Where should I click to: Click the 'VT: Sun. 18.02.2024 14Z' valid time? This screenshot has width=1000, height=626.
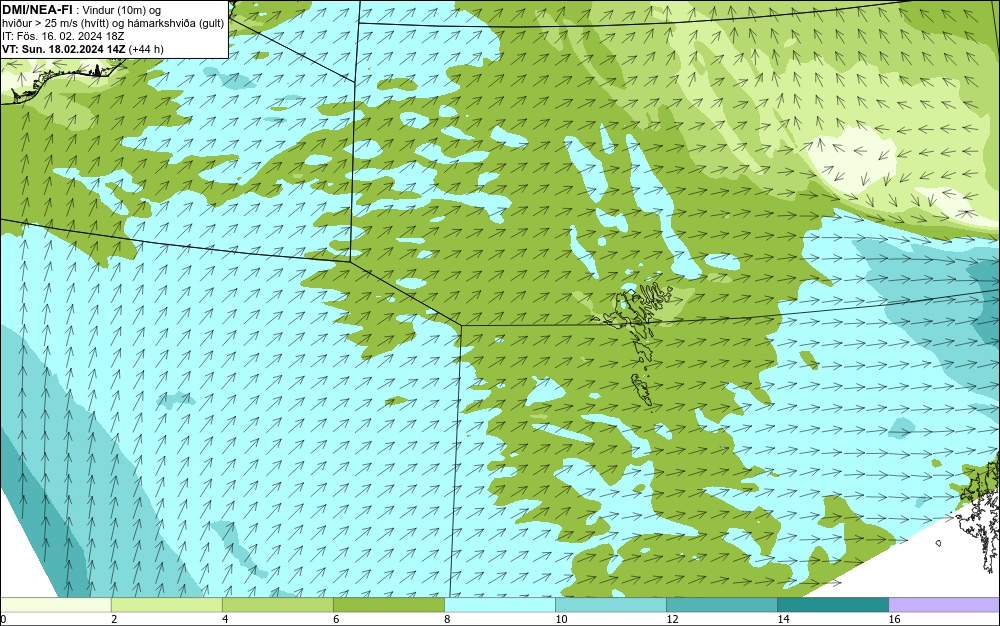pos(64,48)
